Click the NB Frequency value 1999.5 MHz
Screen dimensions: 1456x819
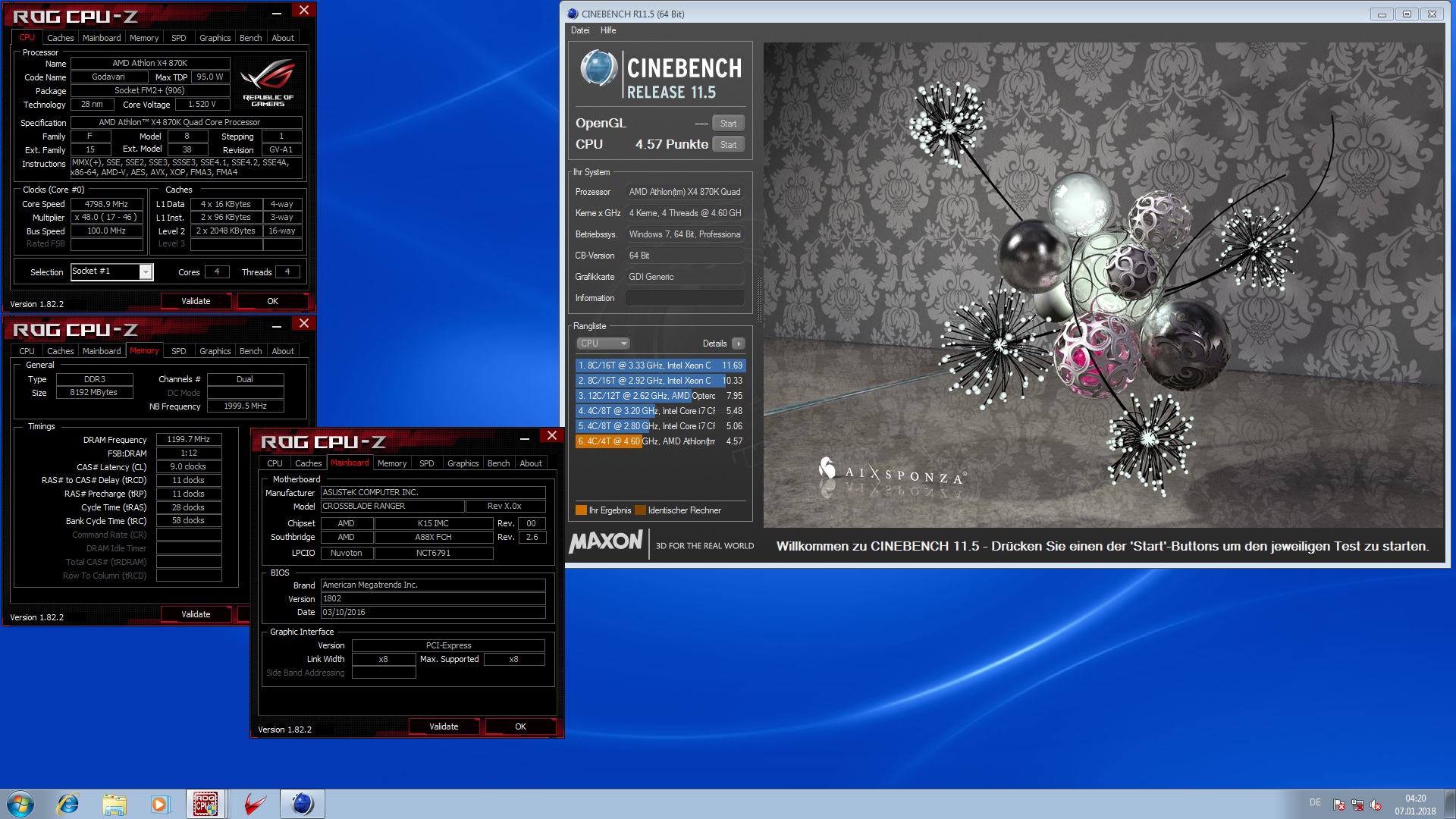pyautogui.click(x=245, y=406)
